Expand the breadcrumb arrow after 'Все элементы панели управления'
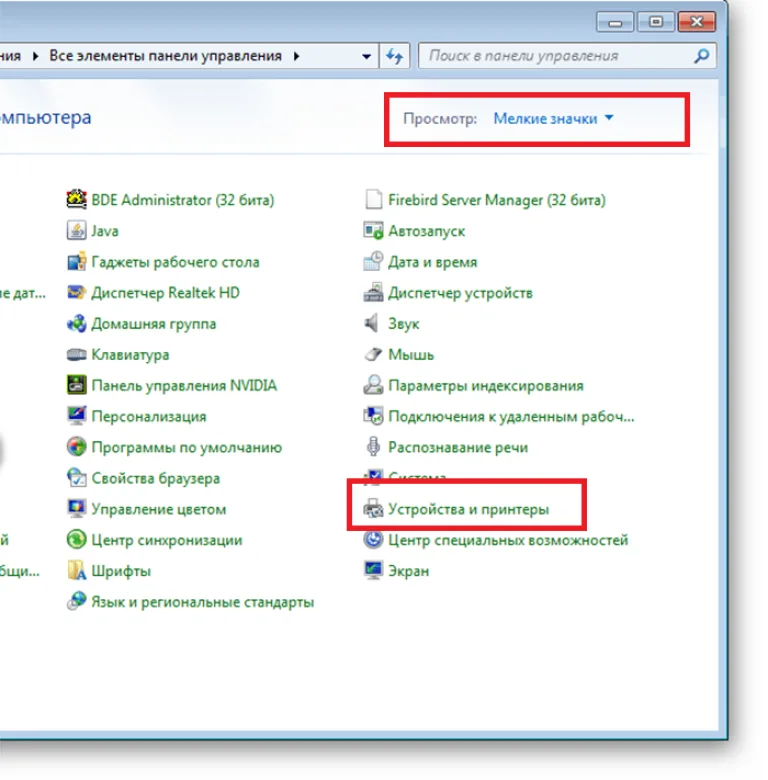 click(296, 56)
